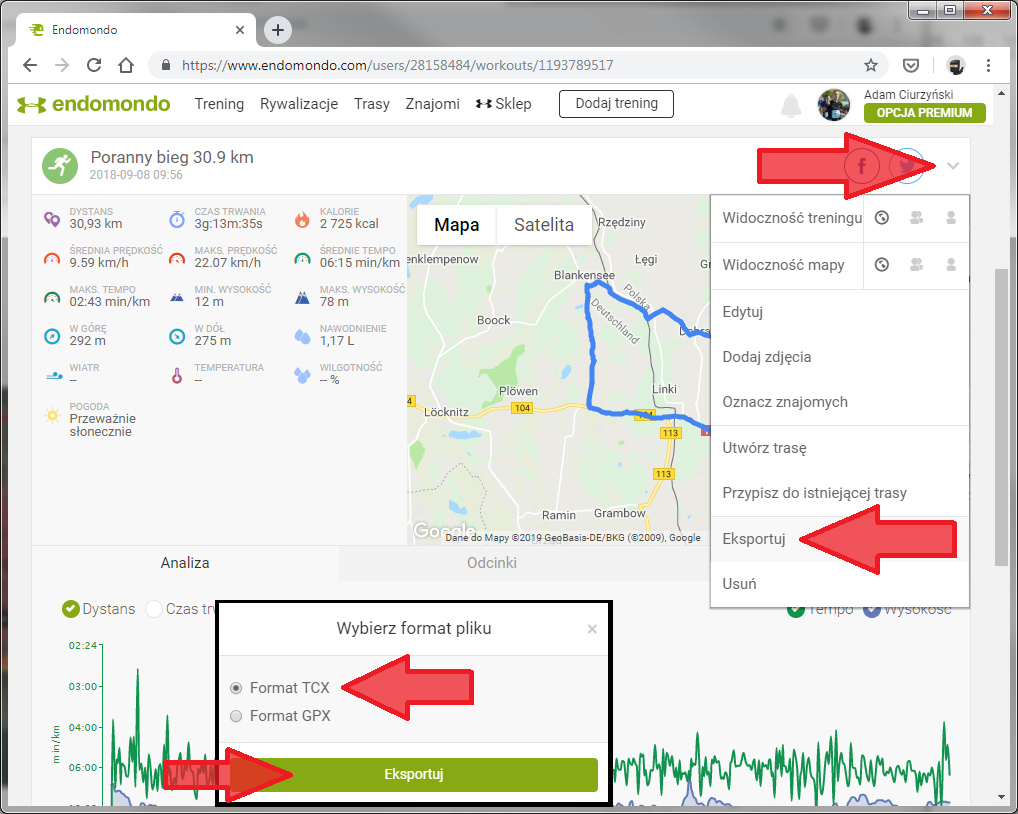Click the notification bell icon

click(791, 104)
